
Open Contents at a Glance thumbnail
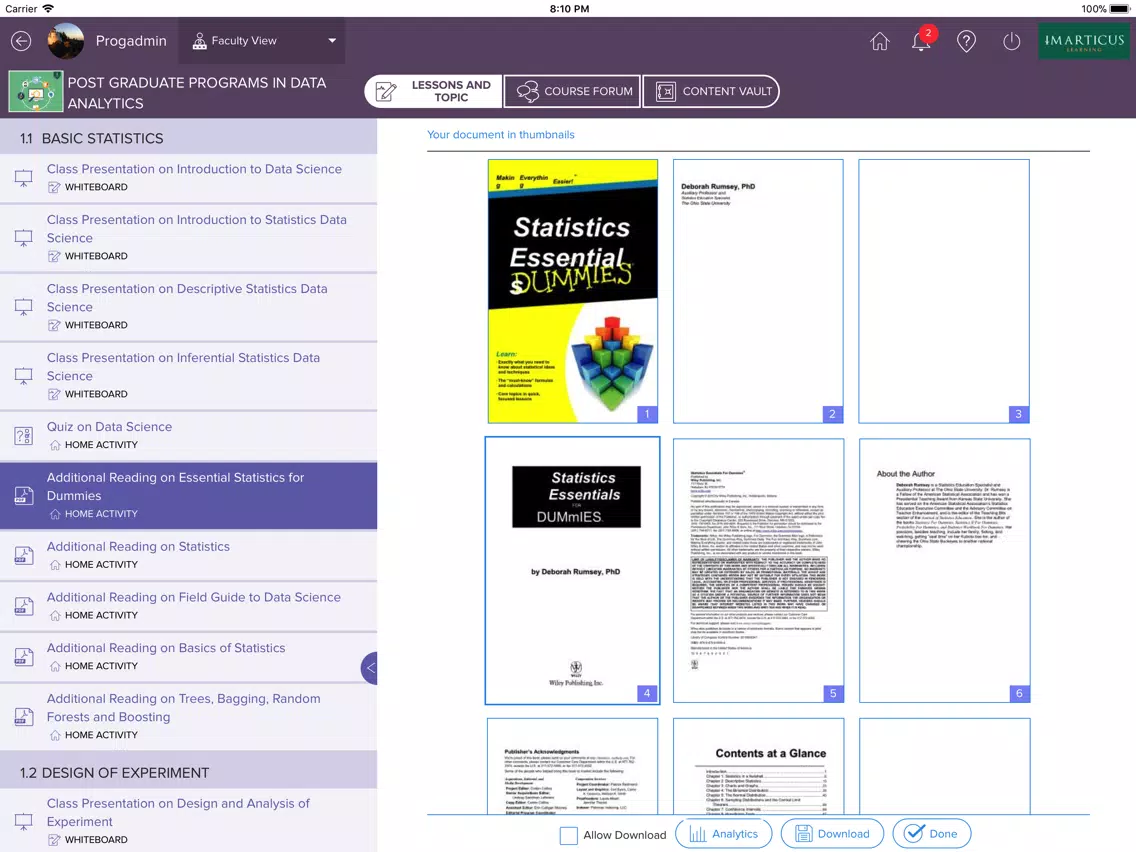click(x=758, y=766)
